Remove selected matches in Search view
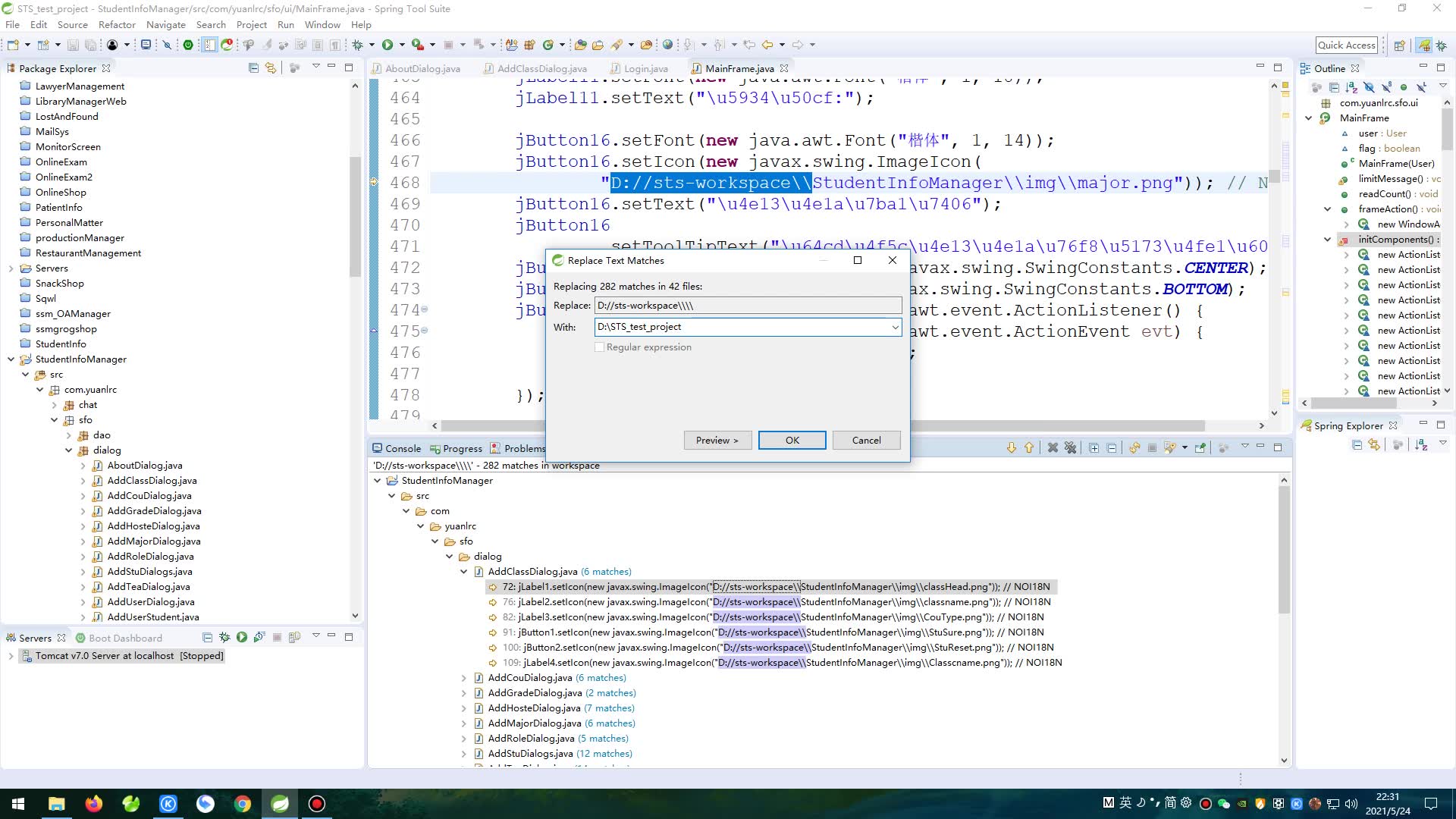Viewport: 1456px width, 819px height. pyautogui.click(x=1053, y=447)
